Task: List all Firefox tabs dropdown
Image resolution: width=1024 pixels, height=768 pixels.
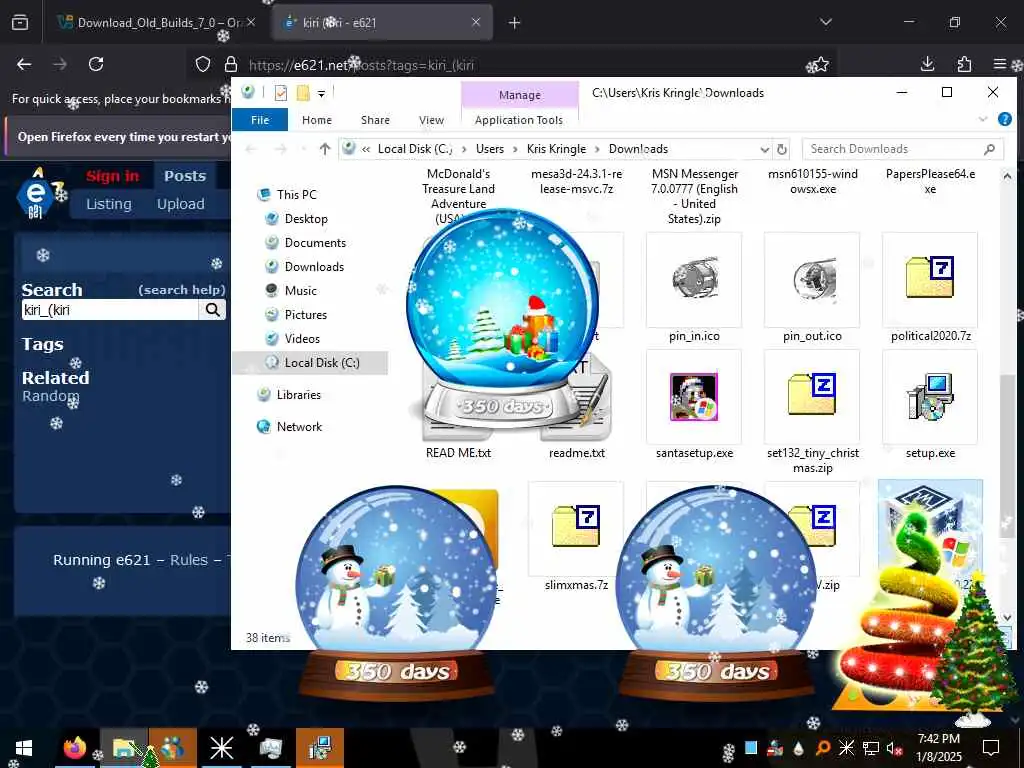Action: tap(825, 22)
